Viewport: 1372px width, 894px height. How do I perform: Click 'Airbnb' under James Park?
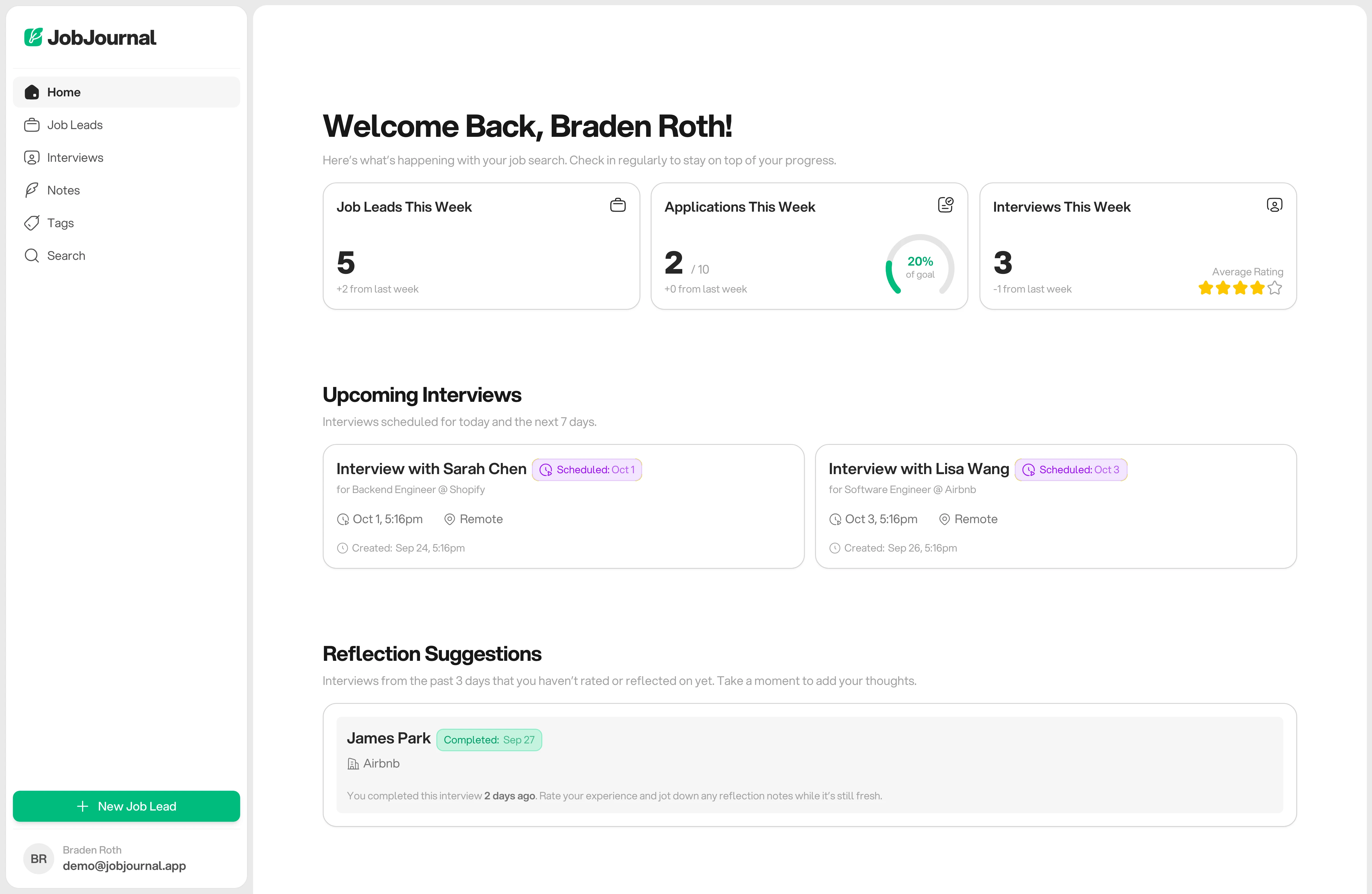pyautogui.click(x=382, y=764)
